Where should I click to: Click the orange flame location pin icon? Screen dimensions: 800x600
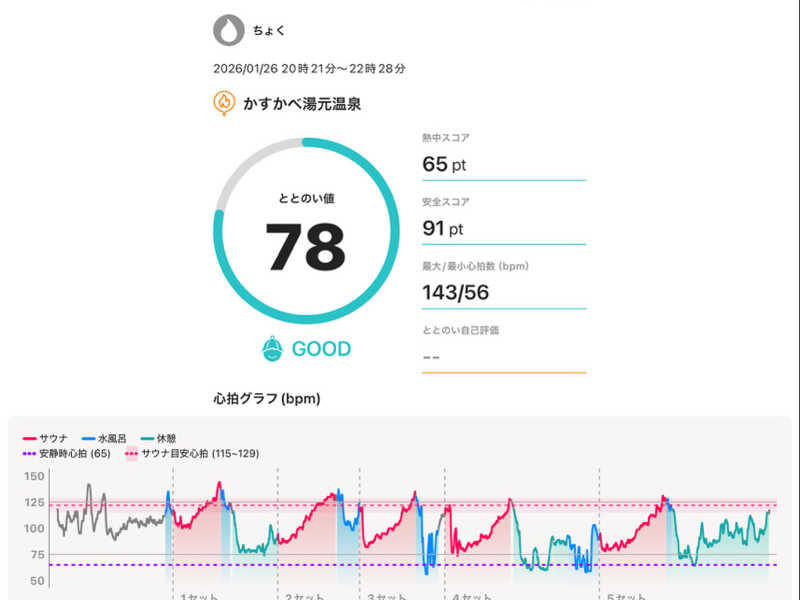coord(224,103)
